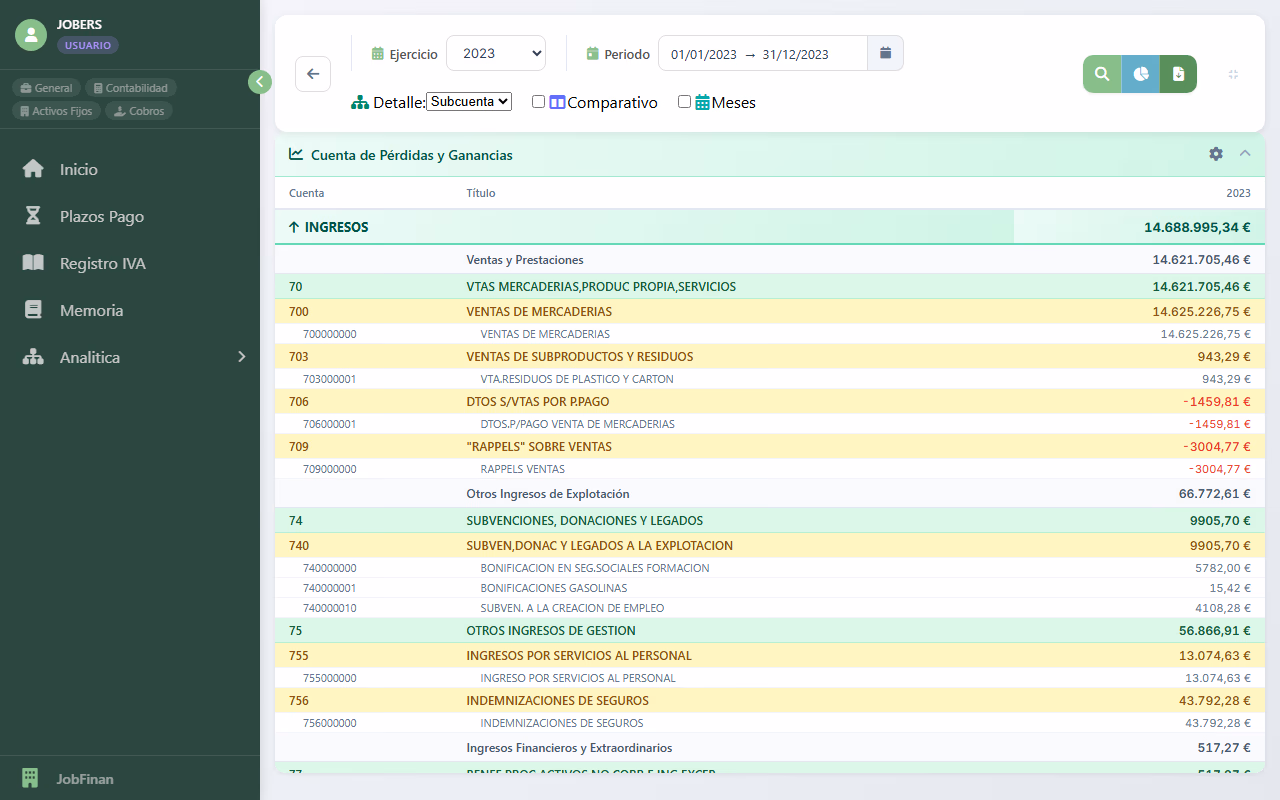Open the report settings gear icon
The height and width of the screenshot is (800, 1280).
point(1216,154)
